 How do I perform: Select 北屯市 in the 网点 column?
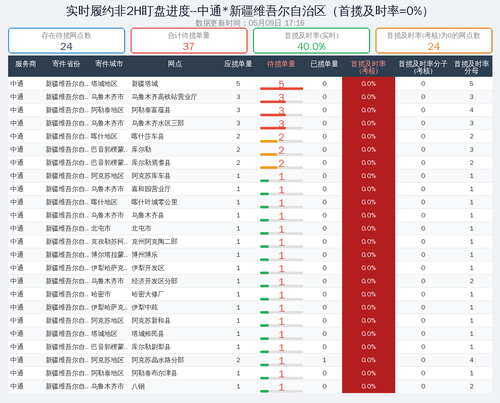pyautogui.click(x=141, y=229)
